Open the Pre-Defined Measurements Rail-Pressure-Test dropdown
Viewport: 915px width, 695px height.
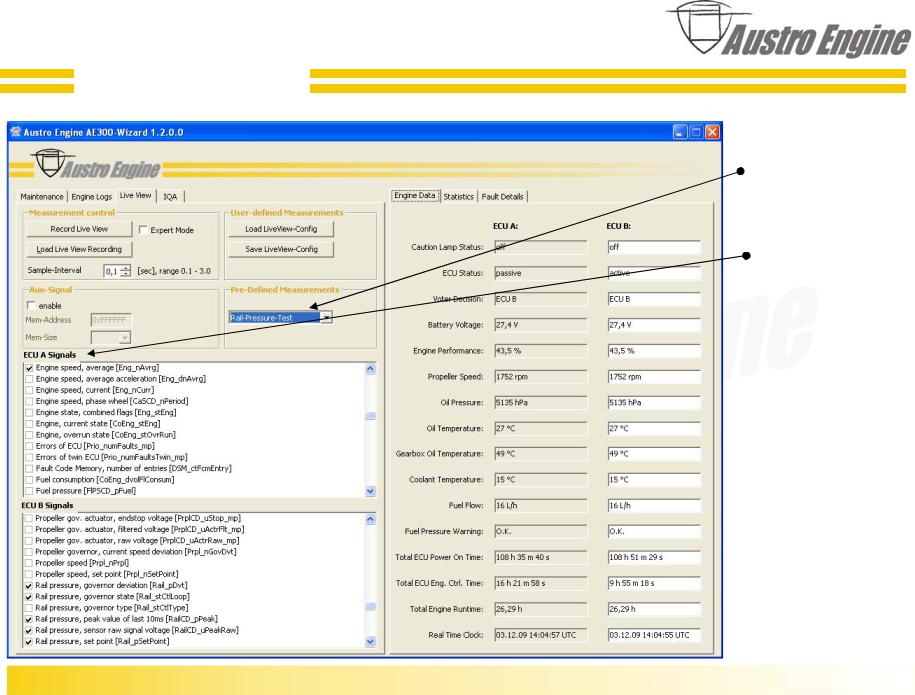pos(327,317)
